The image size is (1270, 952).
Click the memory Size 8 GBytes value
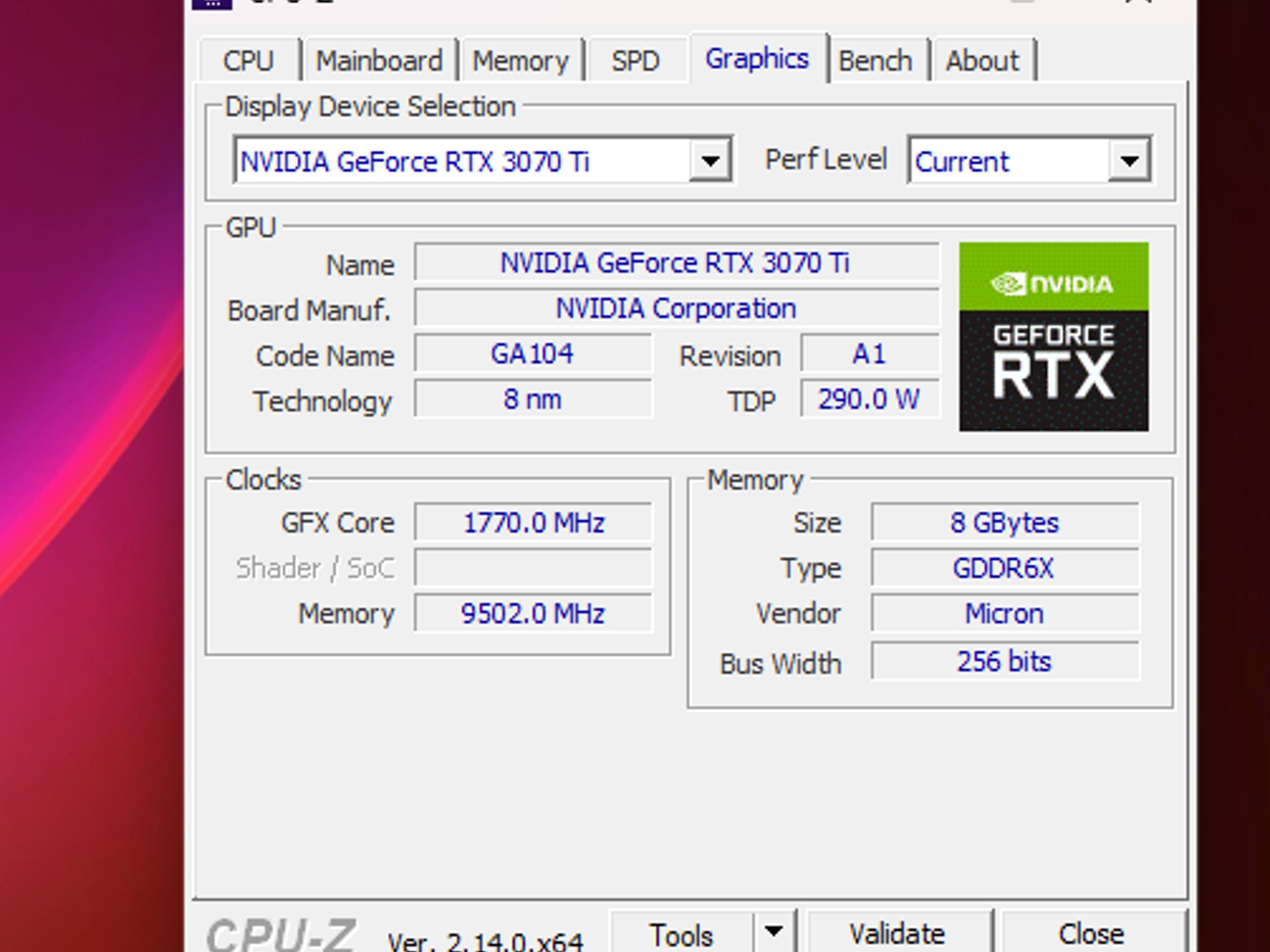(1005, 522)
